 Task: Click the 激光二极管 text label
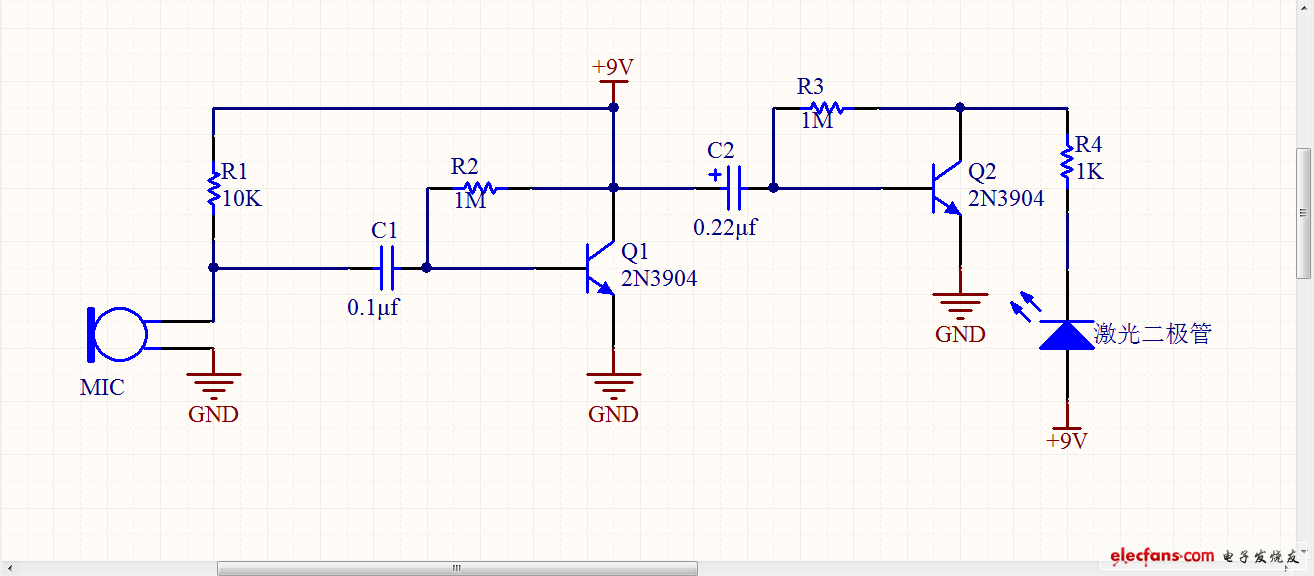click(1152, 335)
